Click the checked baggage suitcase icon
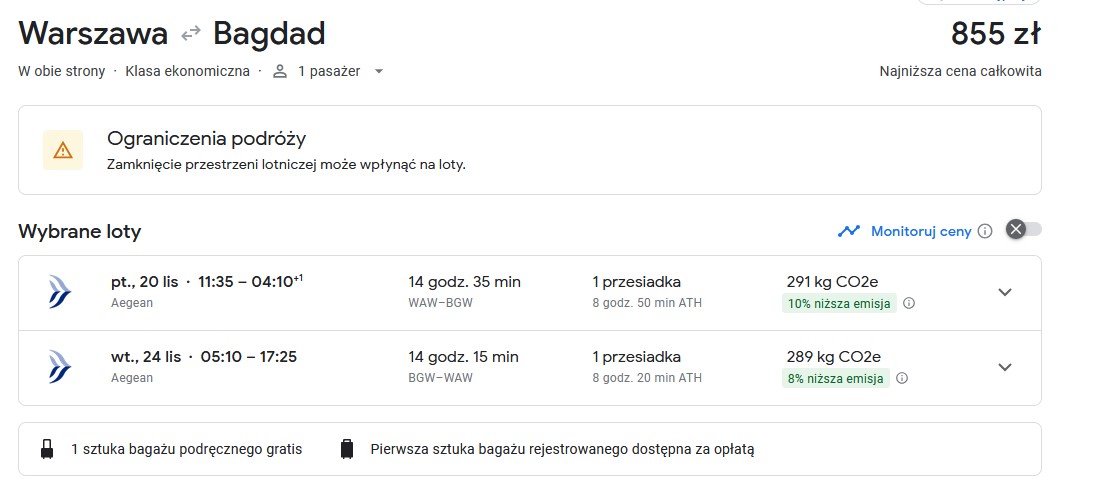 pyautogui.click(x=346, y=449)
